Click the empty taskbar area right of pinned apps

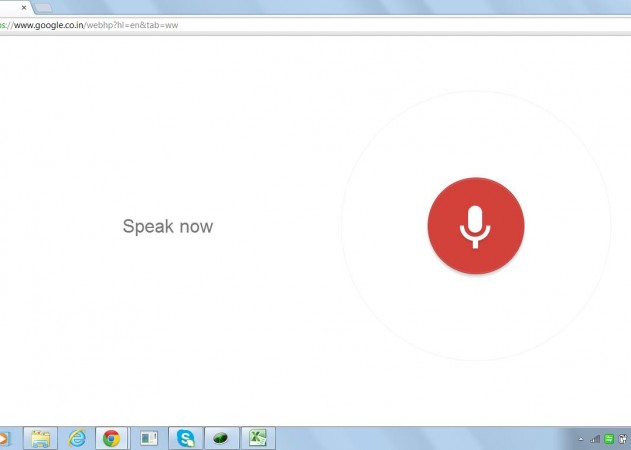pyautogui.click(x=420, y=438)
